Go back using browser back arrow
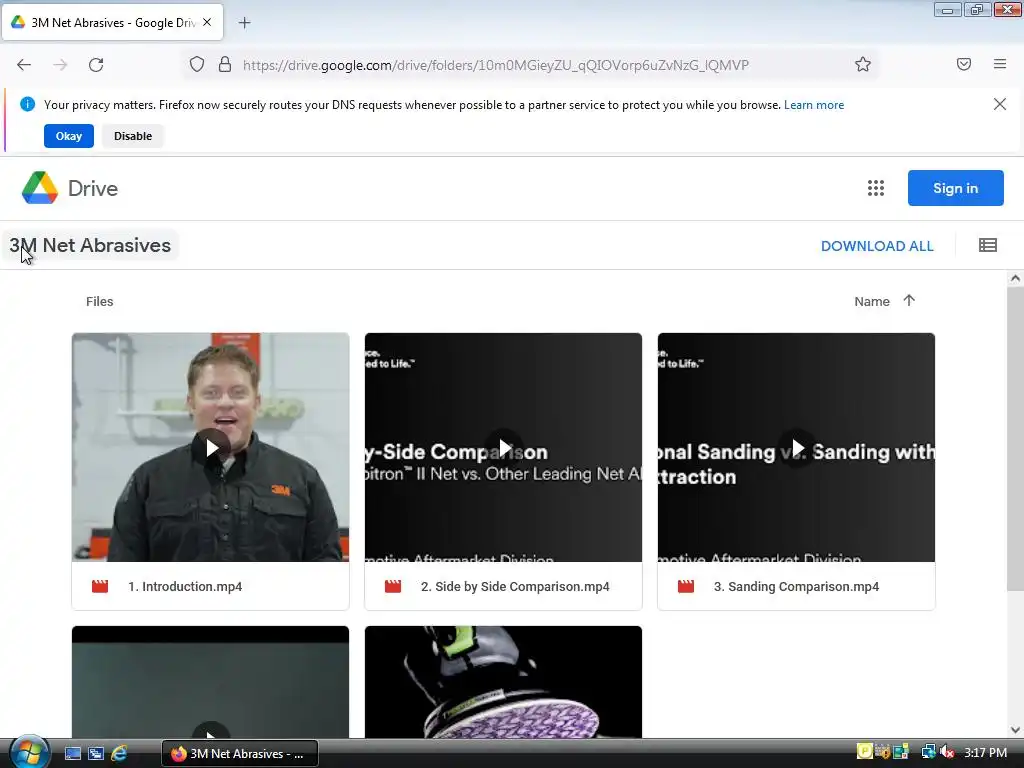Image resolution: width=1024 pixels, height=768 pixels. click(x=24, y=65)
